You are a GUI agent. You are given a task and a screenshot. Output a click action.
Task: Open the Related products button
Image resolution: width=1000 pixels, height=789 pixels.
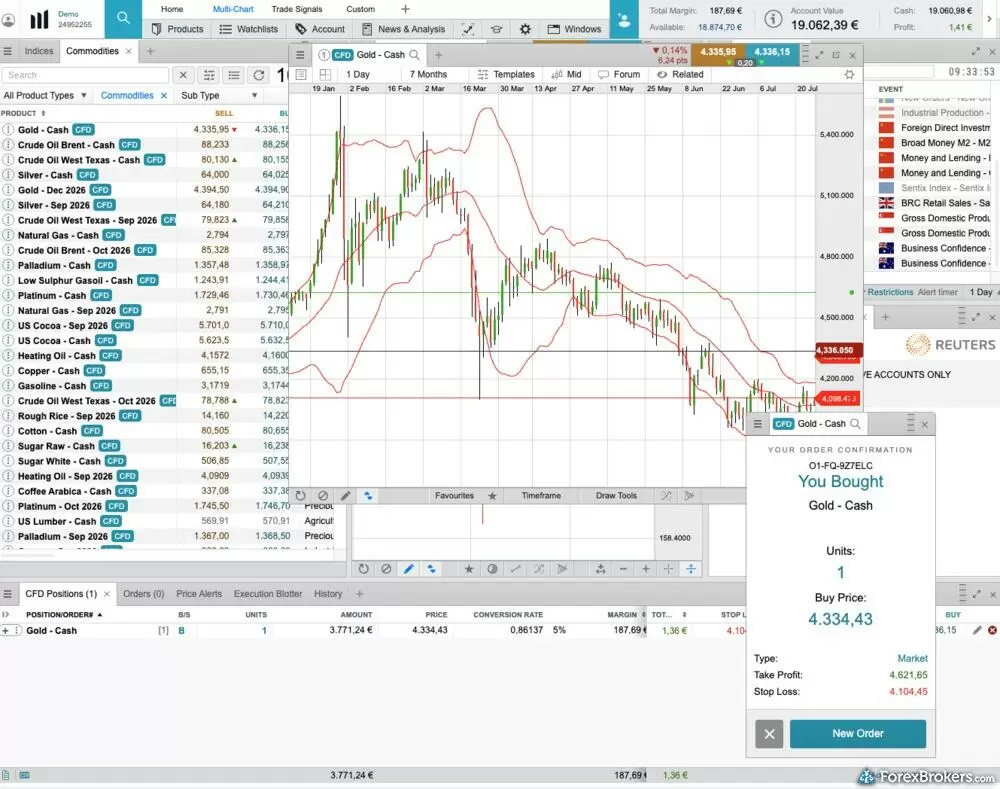point(680,75)
